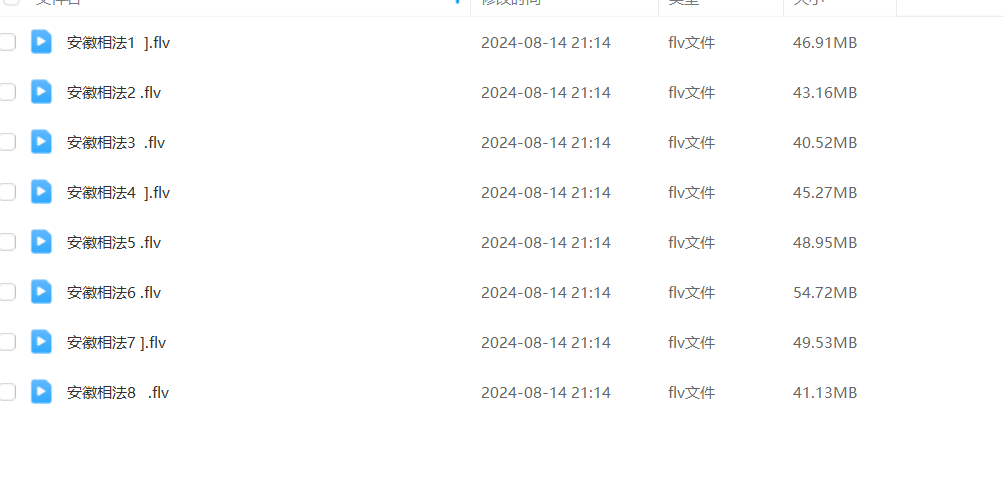Check the box beside 安徽相法3 .flv

pyautogui.click(x=6, y=142)
